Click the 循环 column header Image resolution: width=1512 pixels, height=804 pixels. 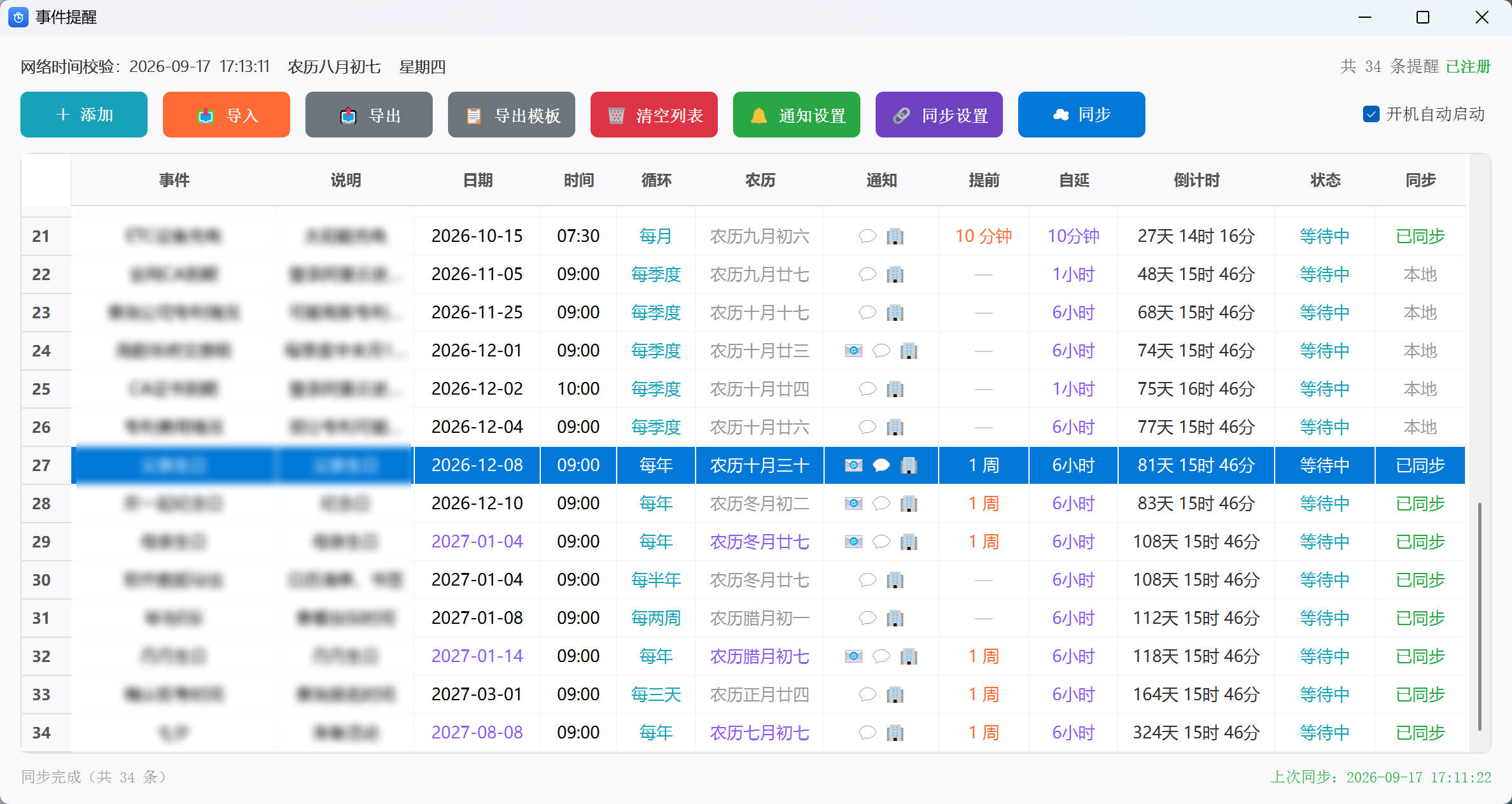pos(656,180)
